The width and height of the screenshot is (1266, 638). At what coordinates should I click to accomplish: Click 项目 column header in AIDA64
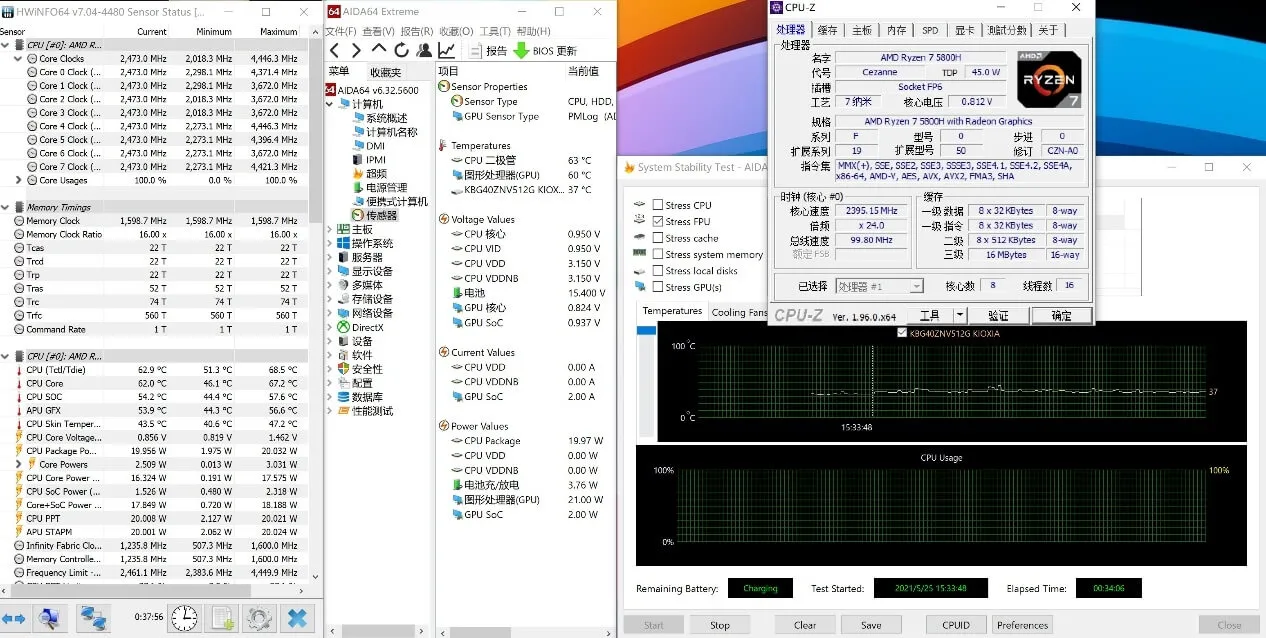449,71
